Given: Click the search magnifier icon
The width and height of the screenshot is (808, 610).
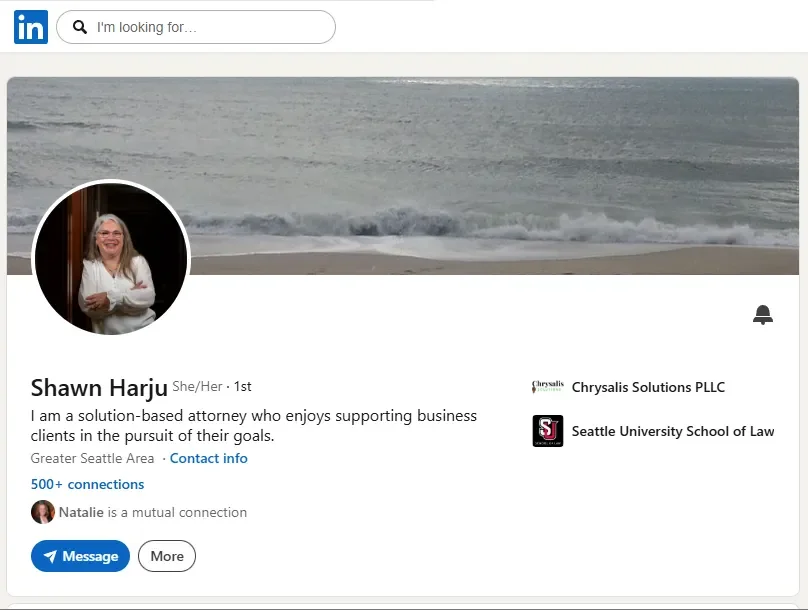Looking at the screenshot, I should coord(79,27).
